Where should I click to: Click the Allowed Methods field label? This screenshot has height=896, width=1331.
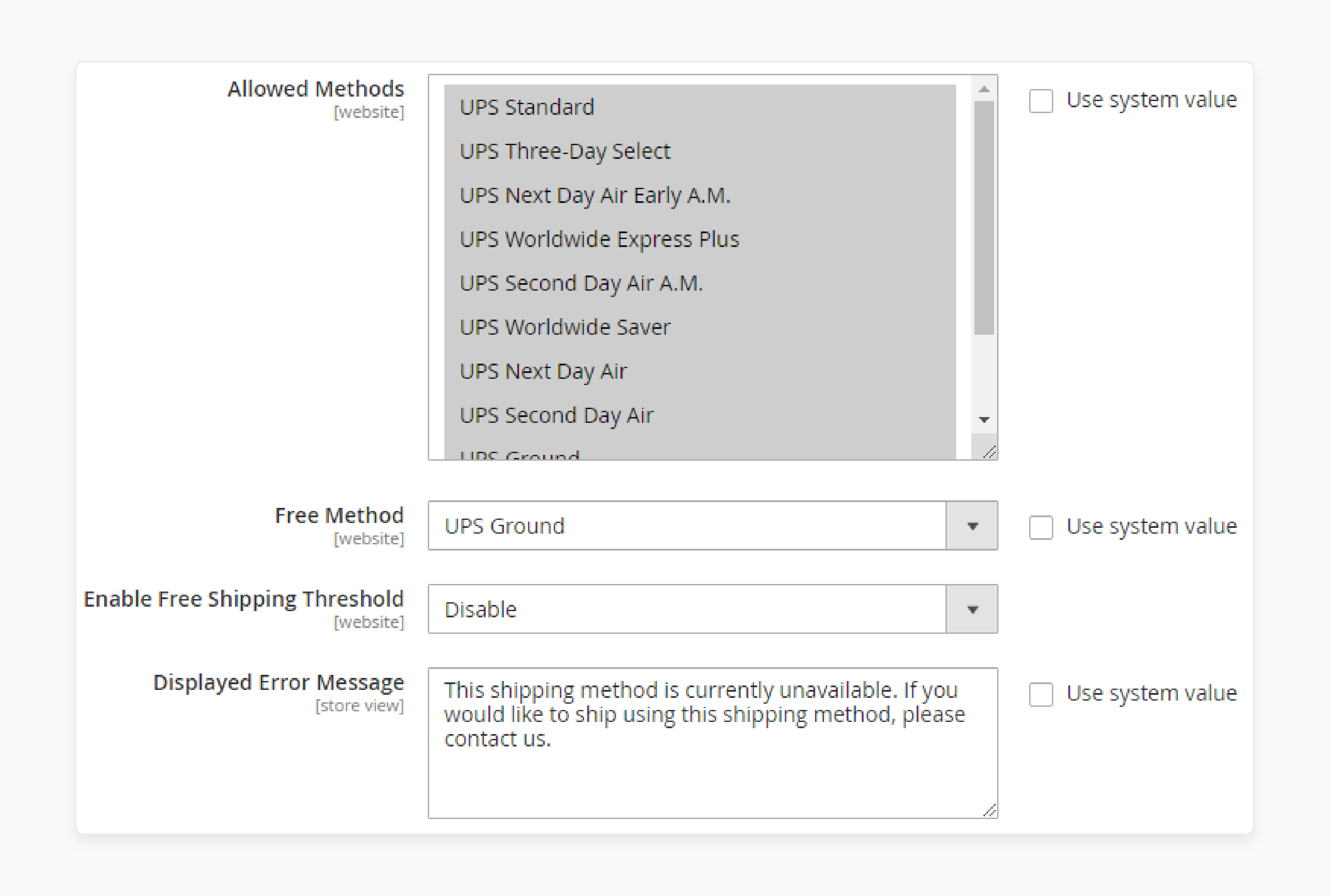[316, 89]
